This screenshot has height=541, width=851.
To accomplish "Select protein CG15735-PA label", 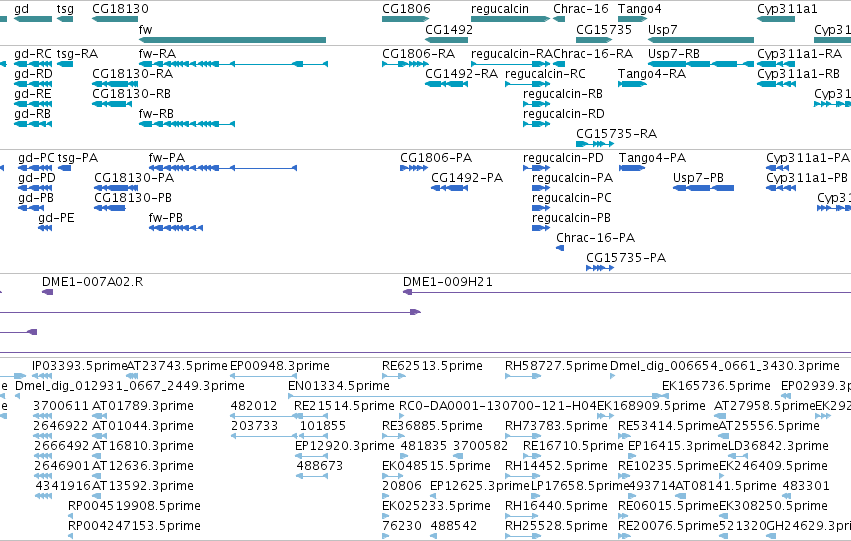I will pyautogui.click(x=626, y=258).
